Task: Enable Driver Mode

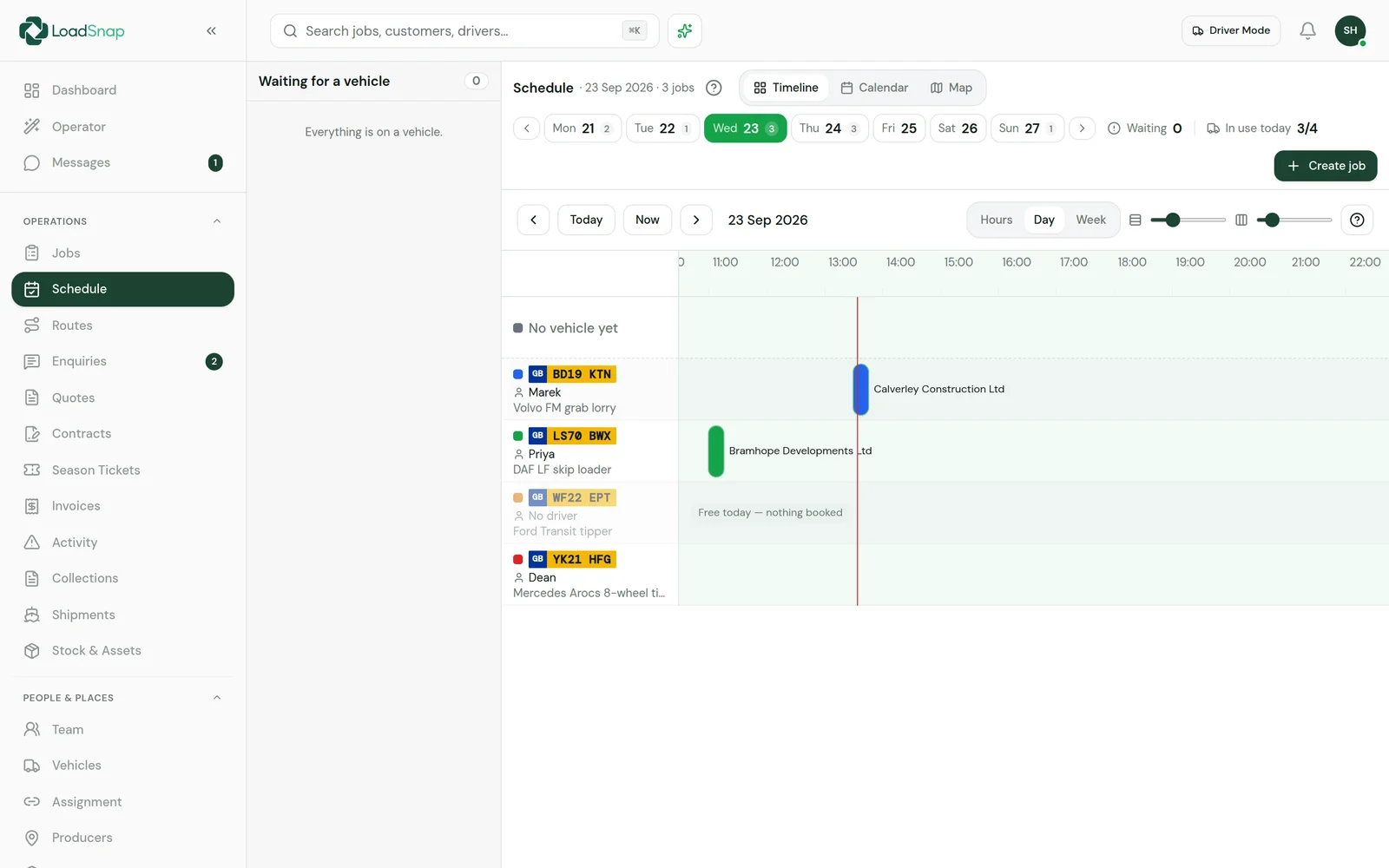Action: point(1230,30)
